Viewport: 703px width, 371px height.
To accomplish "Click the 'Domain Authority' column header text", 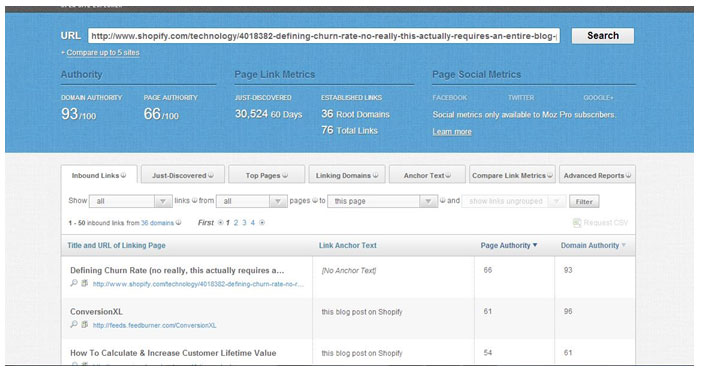I will (x=590, y=245).
